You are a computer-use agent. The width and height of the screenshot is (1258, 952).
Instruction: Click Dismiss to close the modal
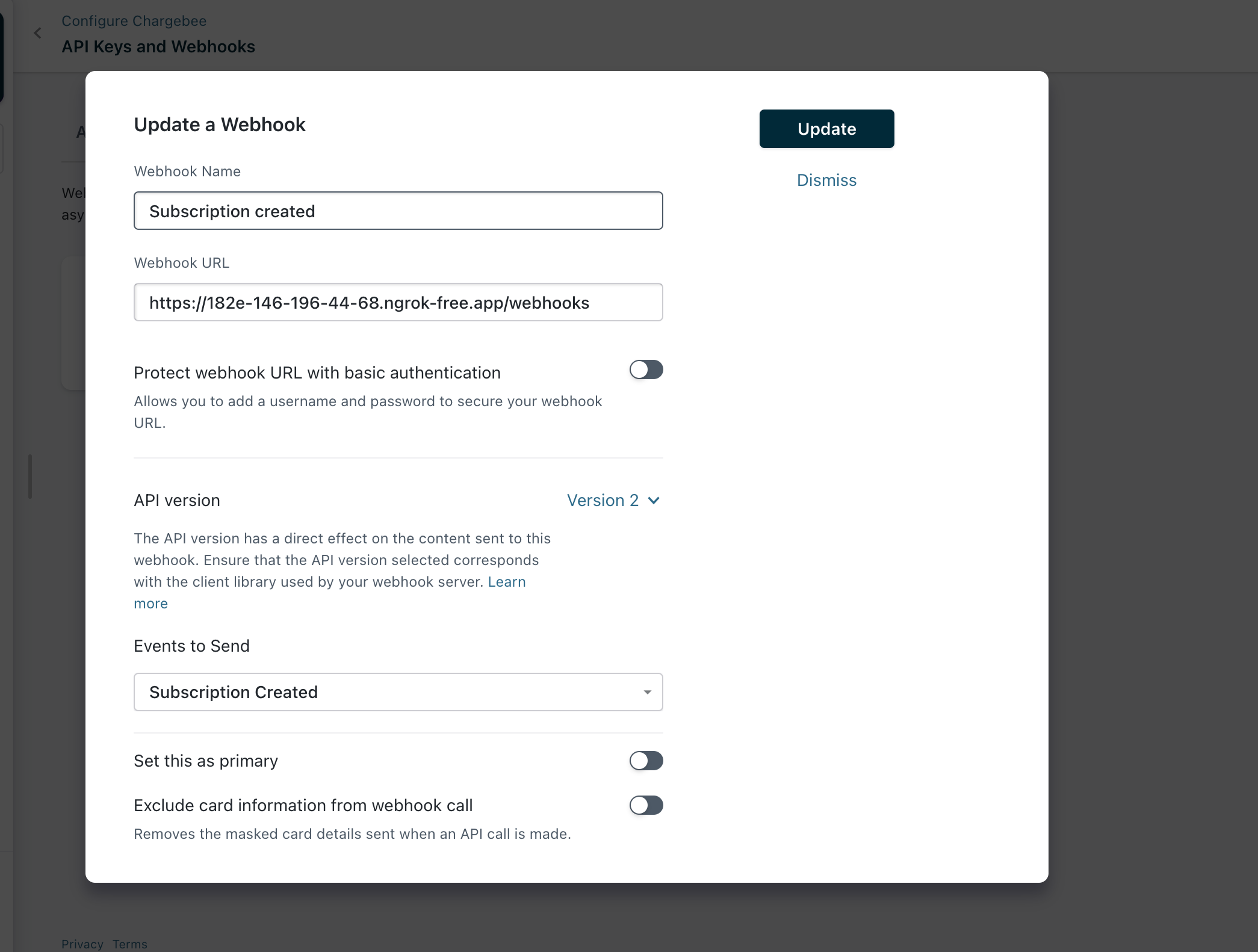coord(826,180)
